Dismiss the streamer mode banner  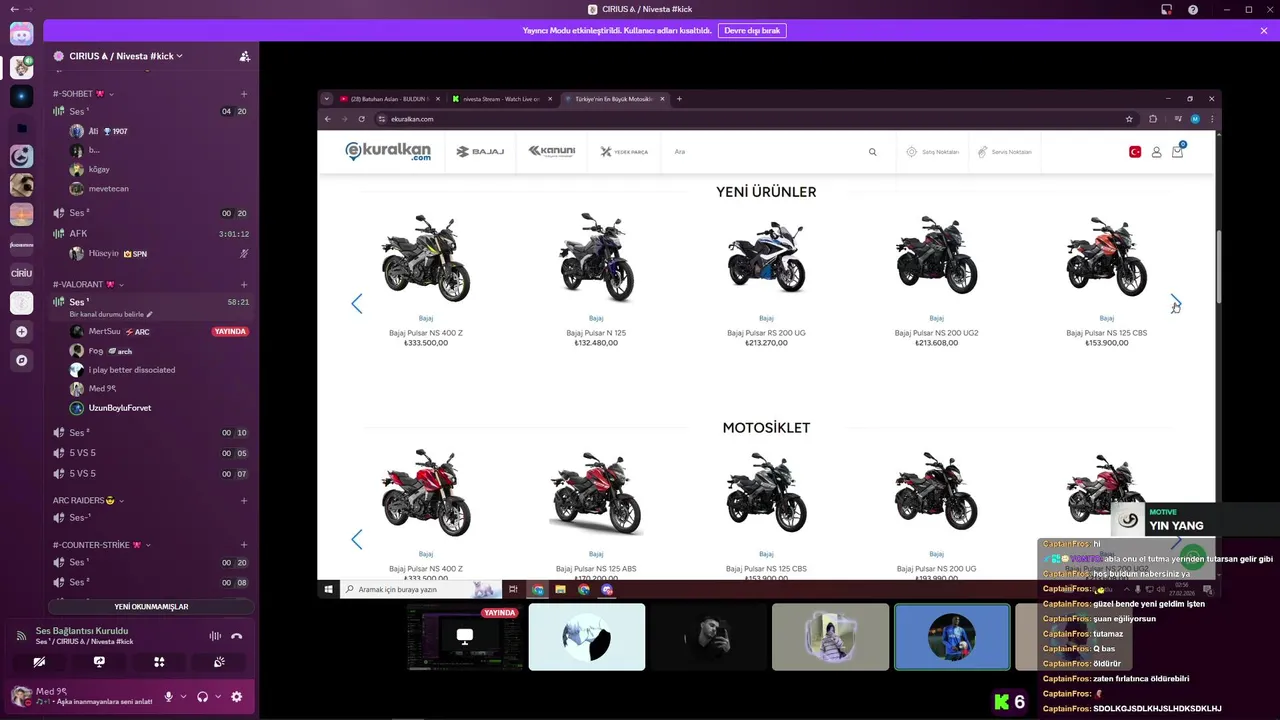[x=1264, y=31]
